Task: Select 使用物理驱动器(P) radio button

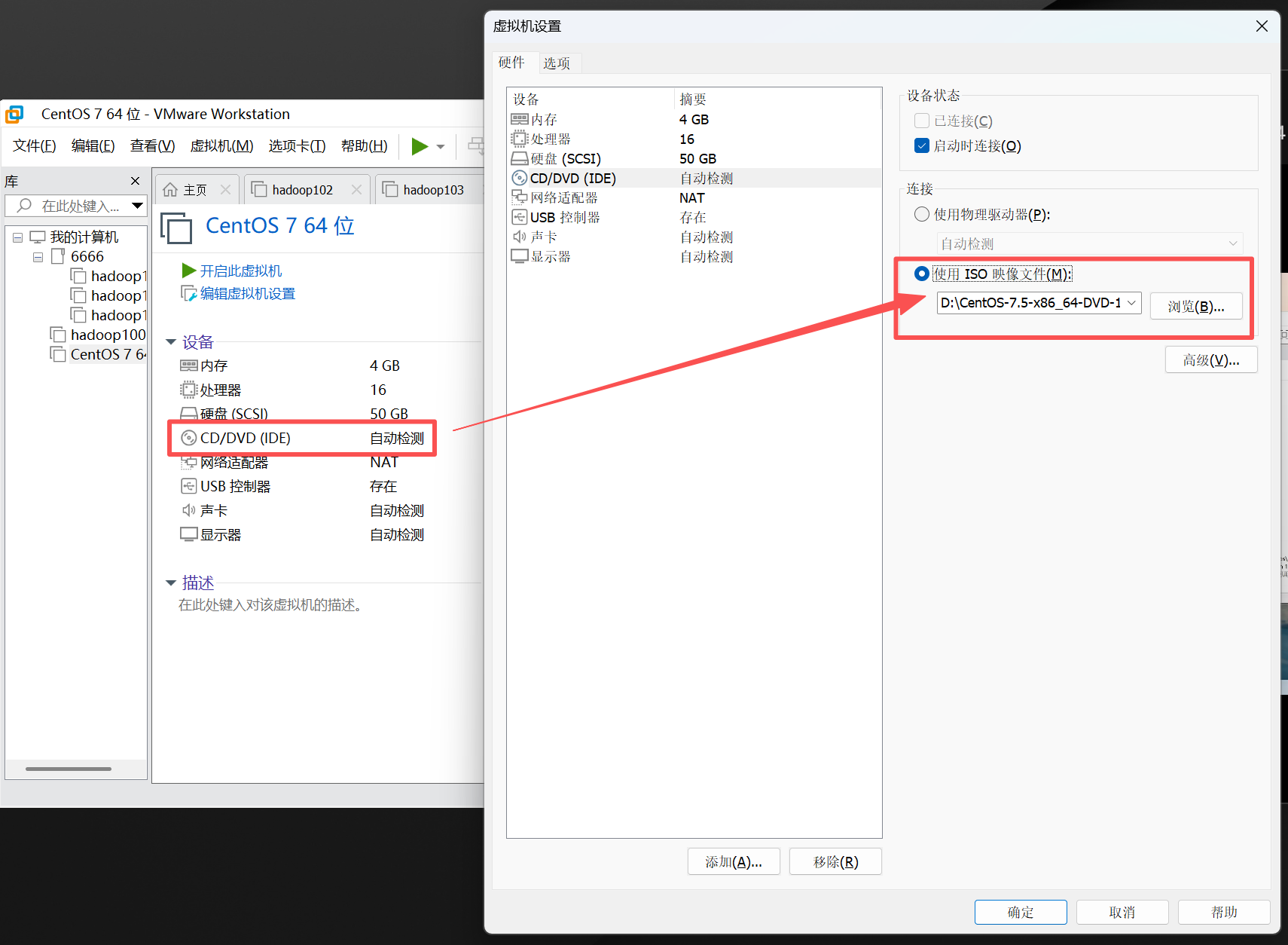Action: click(x=921, y=214)
